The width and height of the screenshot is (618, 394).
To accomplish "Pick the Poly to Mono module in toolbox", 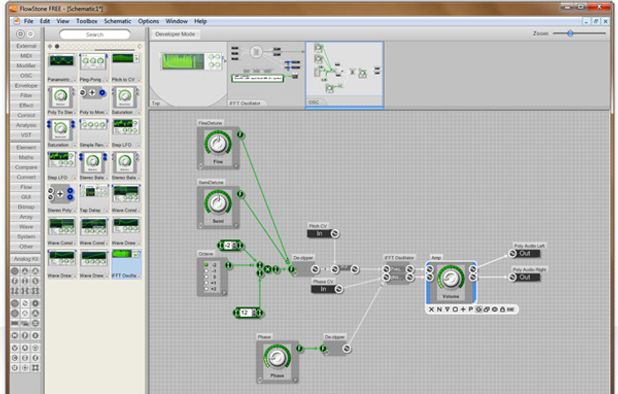I will tap(93, 100).
